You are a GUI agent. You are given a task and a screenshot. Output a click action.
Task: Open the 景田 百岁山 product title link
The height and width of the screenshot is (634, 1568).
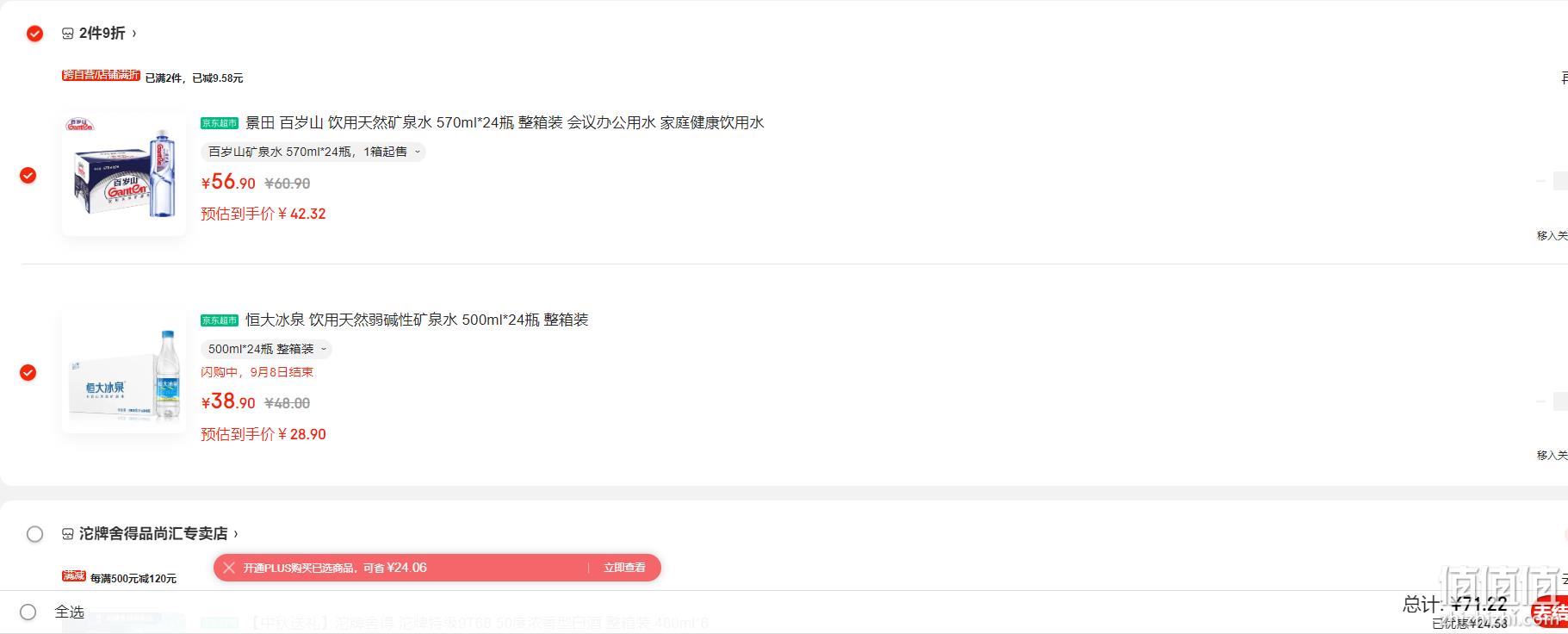pos(505,123)
